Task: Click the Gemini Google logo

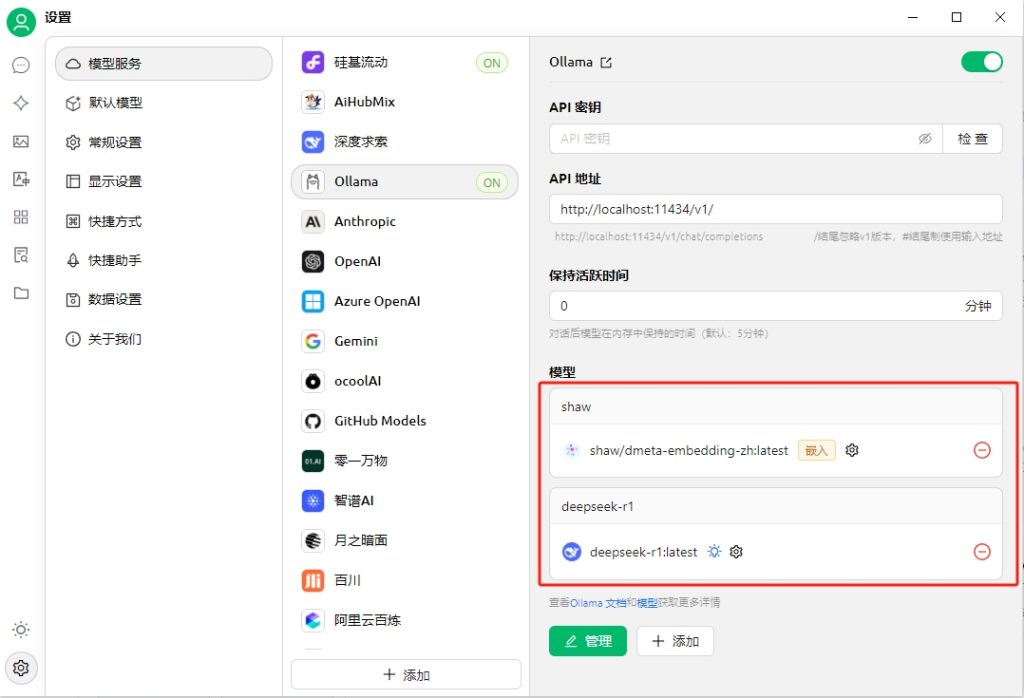Action: tap(313, 341)
